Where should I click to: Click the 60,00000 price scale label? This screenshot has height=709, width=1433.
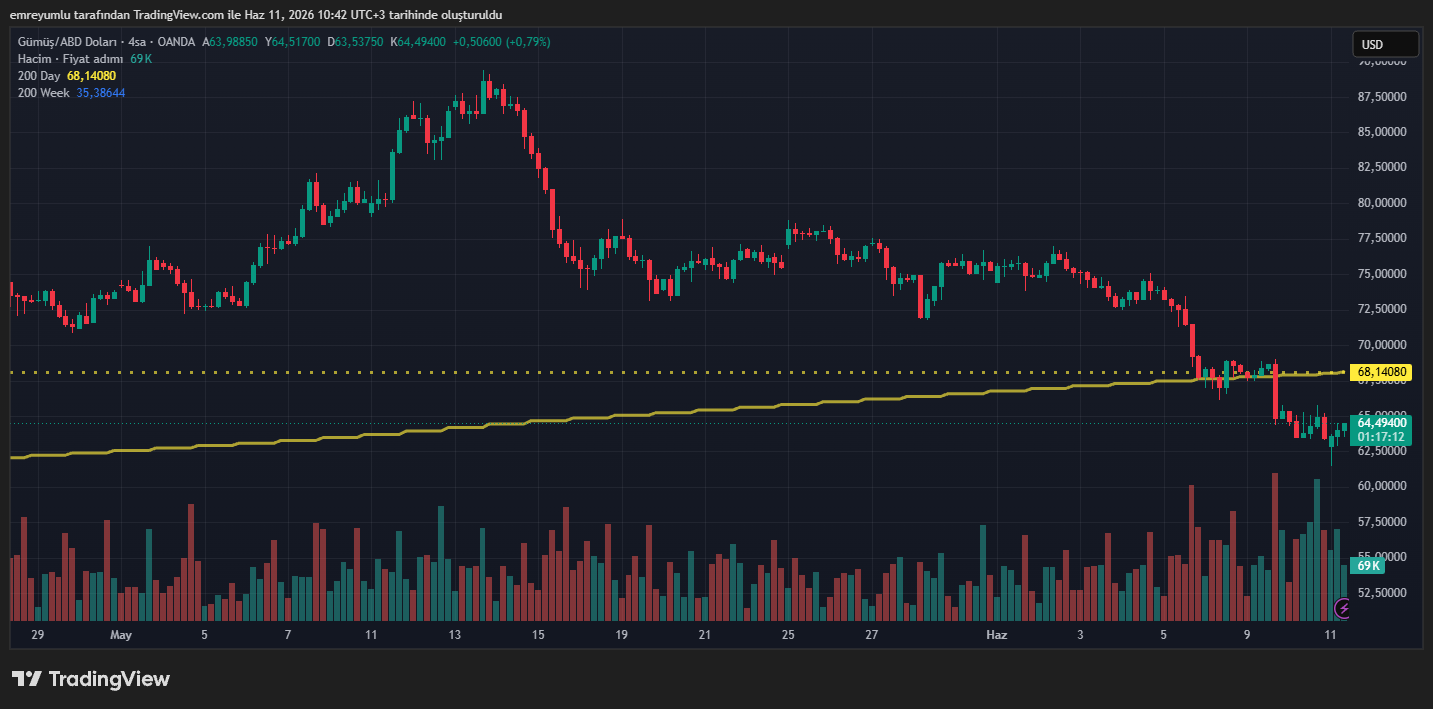(1382, 486)
